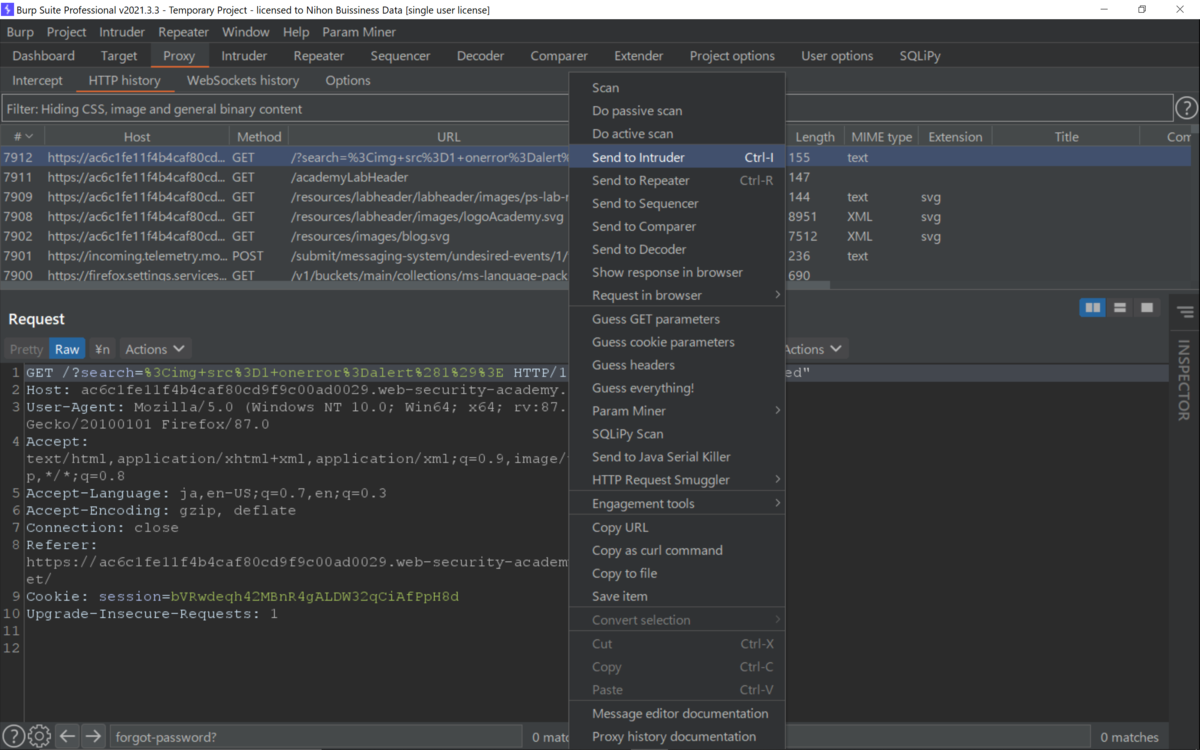
Task: Click the filter bar text
Action: pyautogui.click(x=155, y=109)
